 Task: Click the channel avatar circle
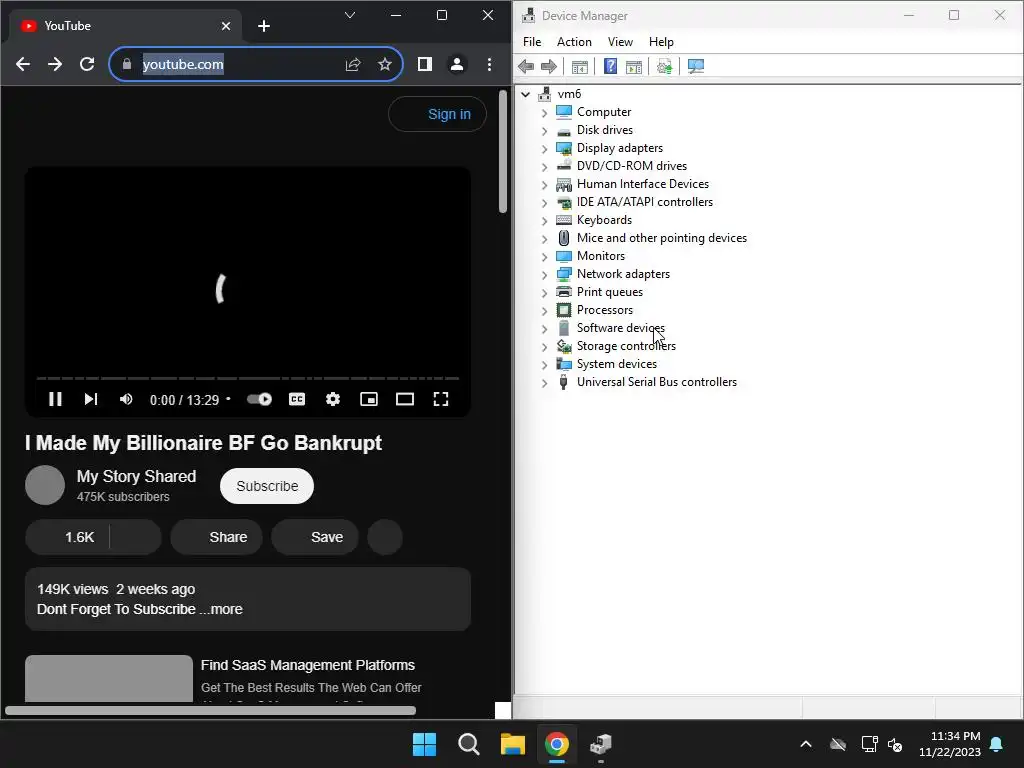pos(45,485)
